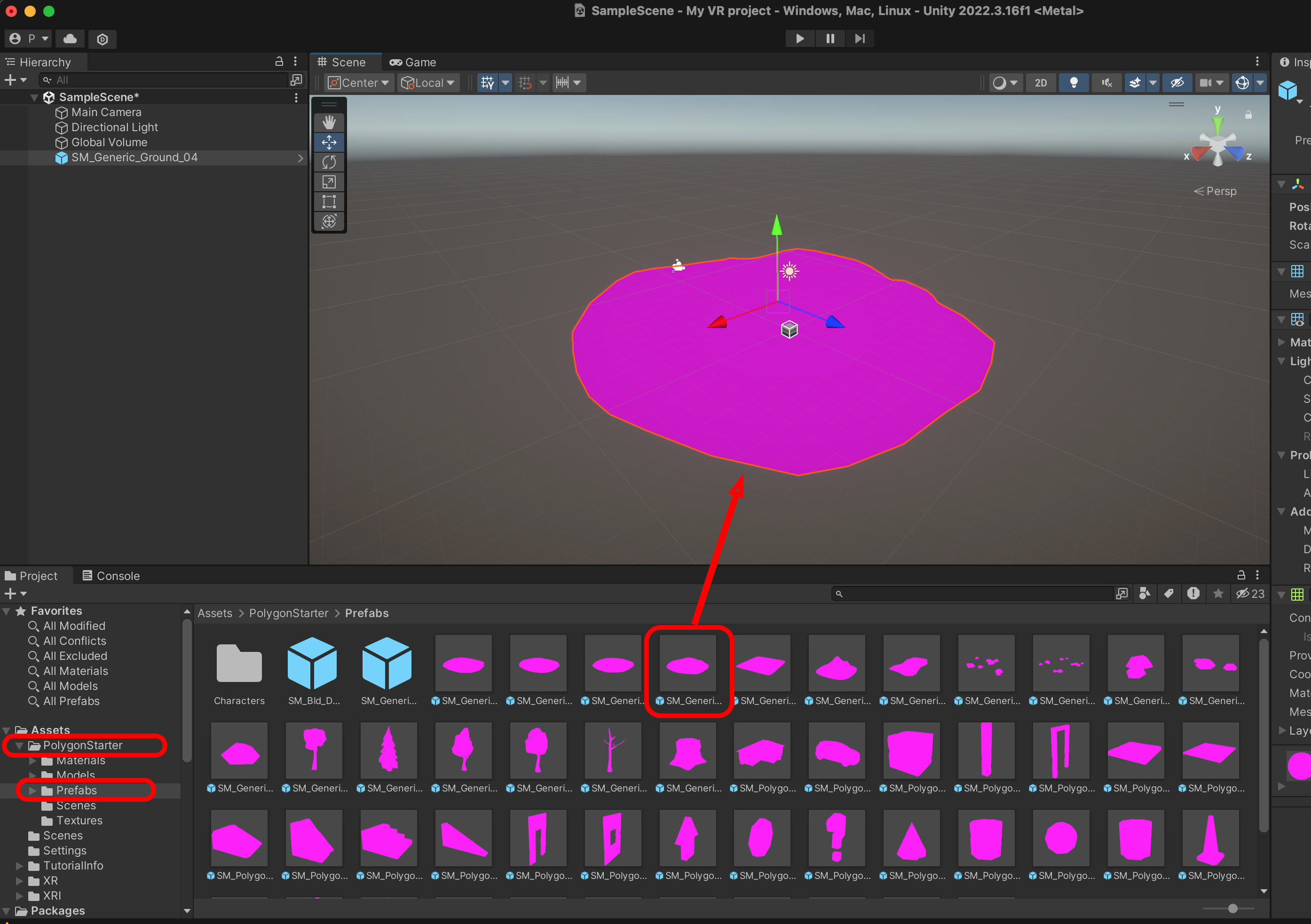Select the Rect transform tool
Viewport: 1311px width, 924px height.
pos(329,202)
